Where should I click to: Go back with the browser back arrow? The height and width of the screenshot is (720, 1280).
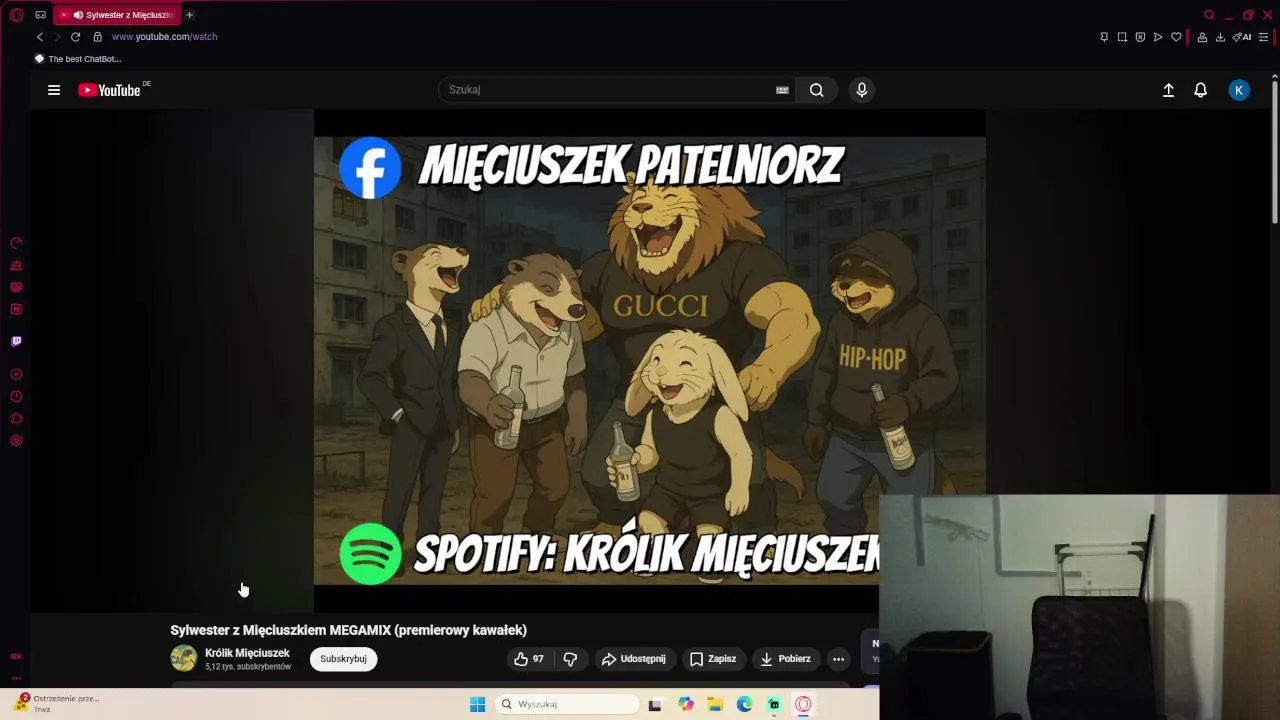tap(40, 37)
